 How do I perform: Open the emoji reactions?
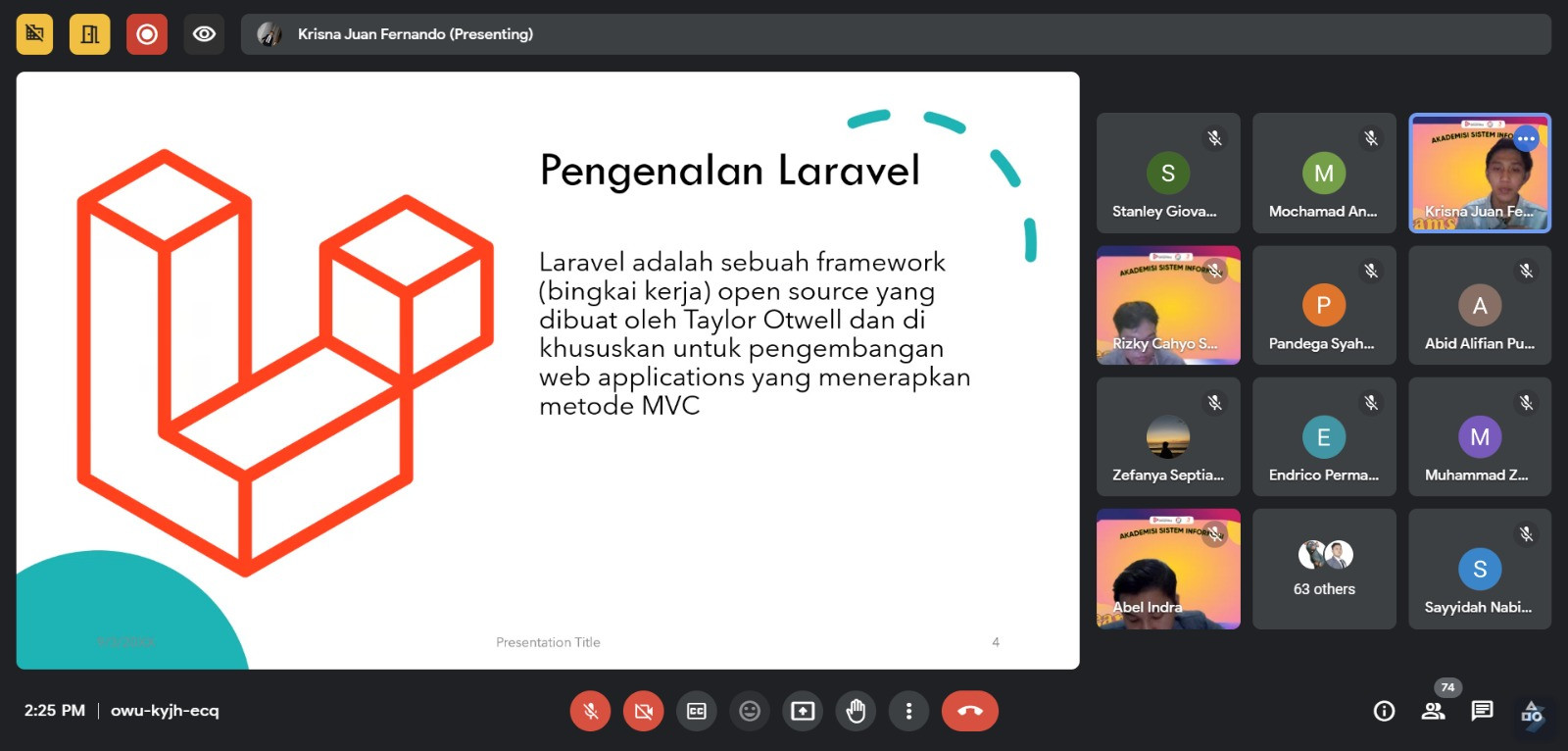pos(750,711)
